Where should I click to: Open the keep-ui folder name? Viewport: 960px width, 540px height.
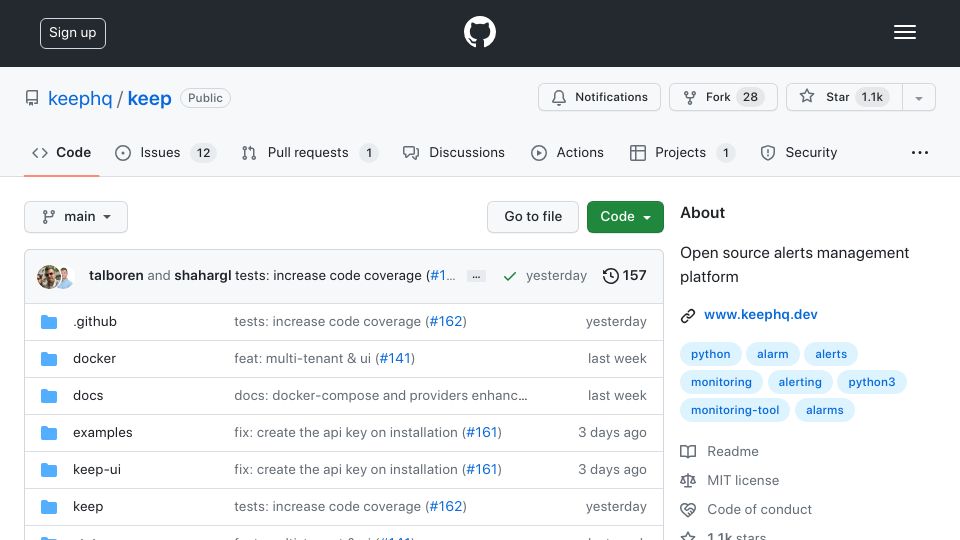coord(97,470)
